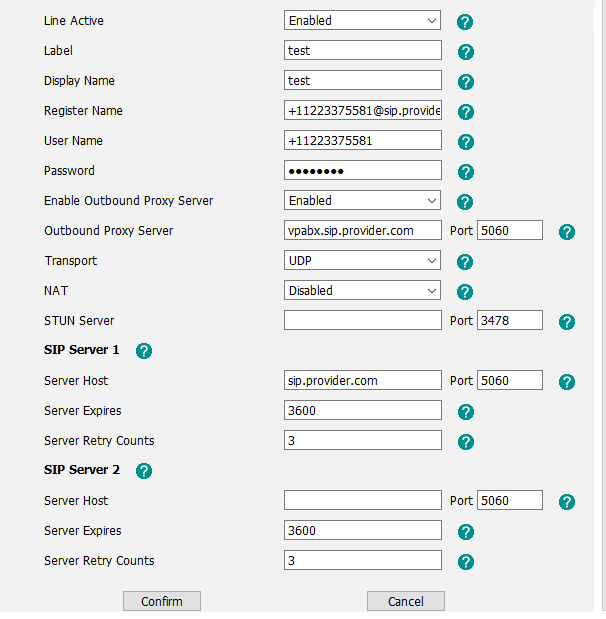View help for SIP Server 1 Server Expires
This screenshot has height=619, width=606.
[x=465, y=412]
